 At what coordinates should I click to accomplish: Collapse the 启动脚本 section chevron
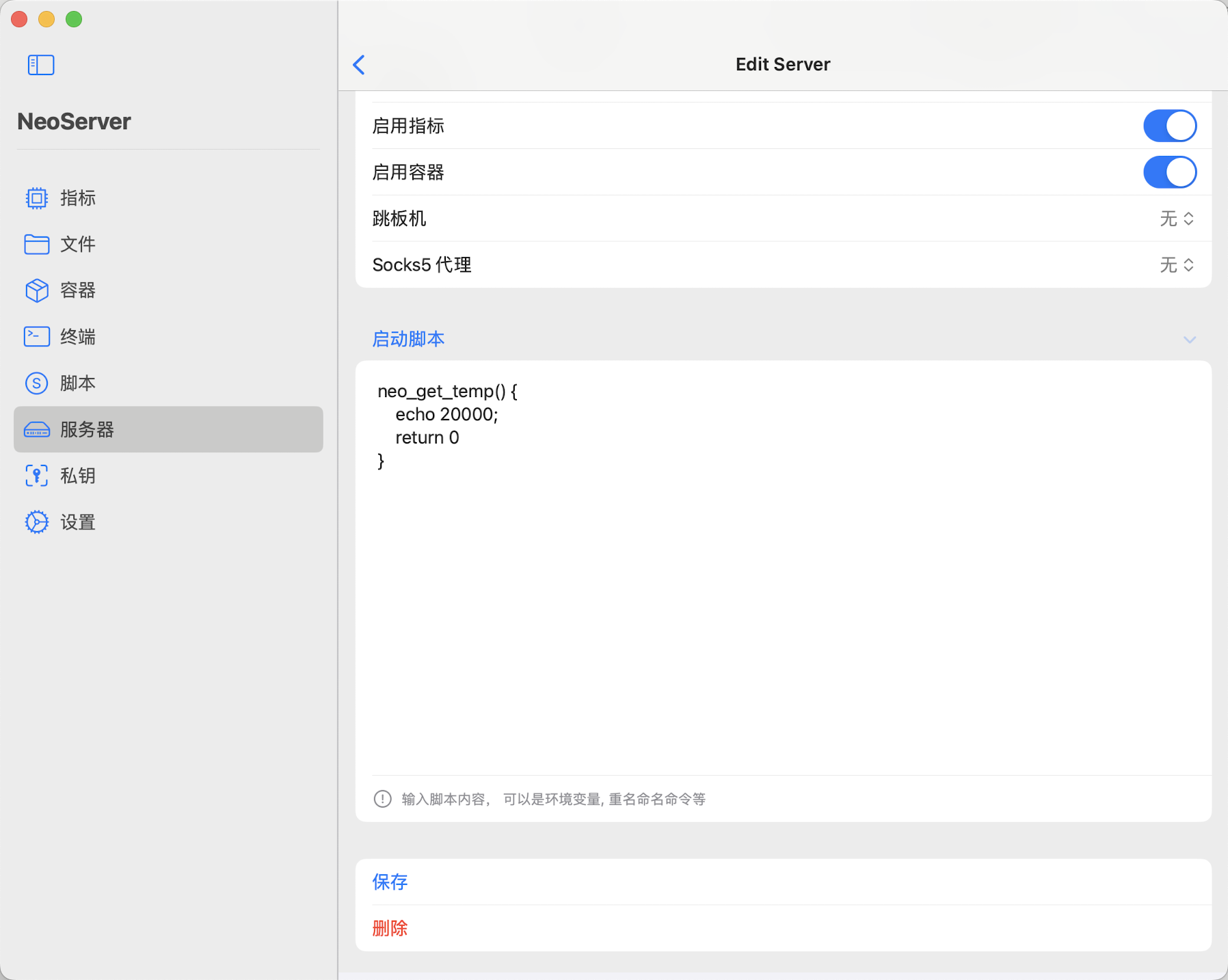click(x=1190, y=340)
